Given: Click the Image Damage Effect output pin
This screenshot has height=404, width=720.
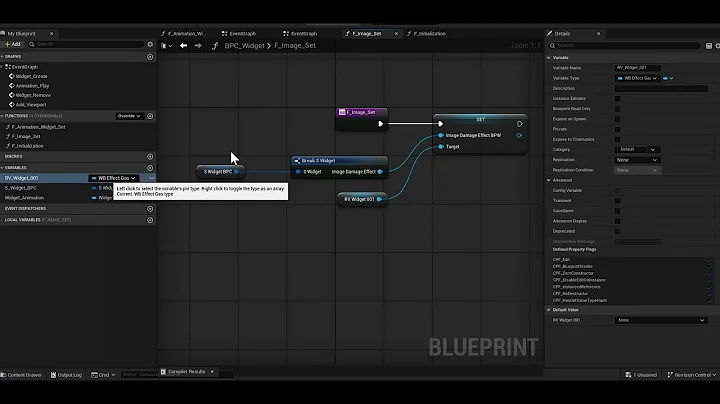Looking at the screenshot, I should (x=380, y=172).
